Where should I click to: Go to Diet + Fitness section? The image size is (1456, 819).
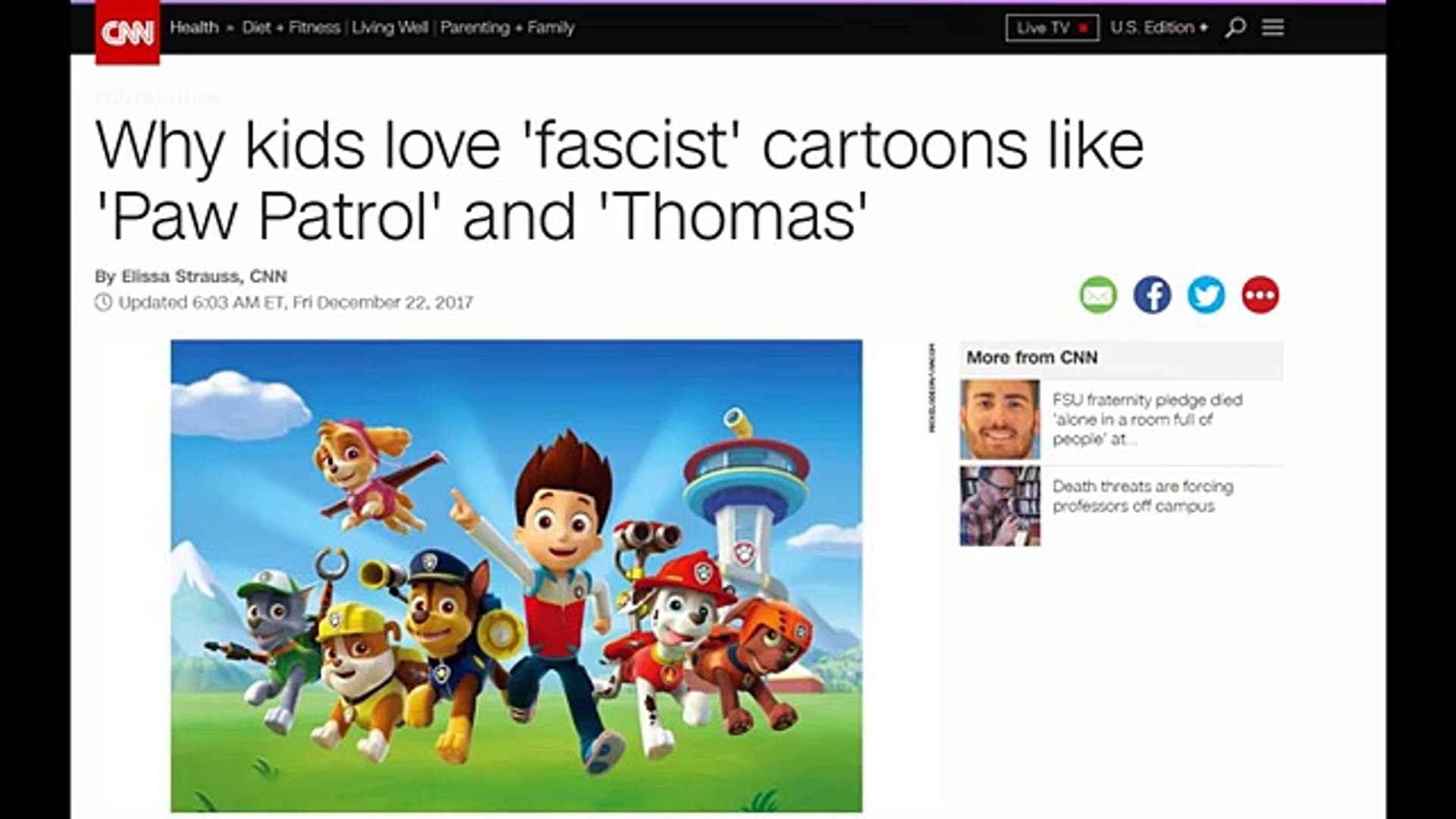point(291,28)
